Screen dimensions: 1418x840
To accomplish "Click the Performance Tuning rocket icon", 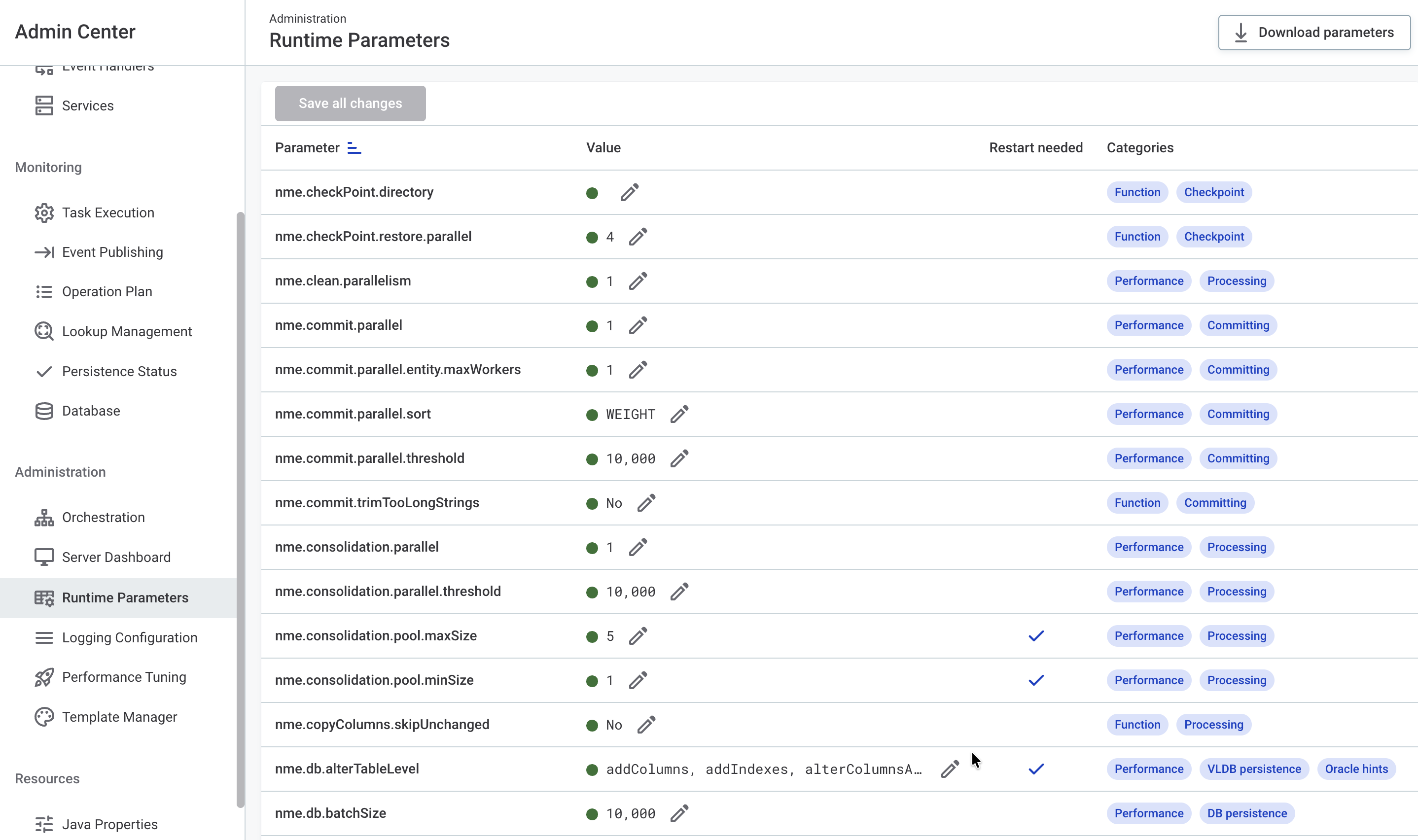I will pos(44,677).
